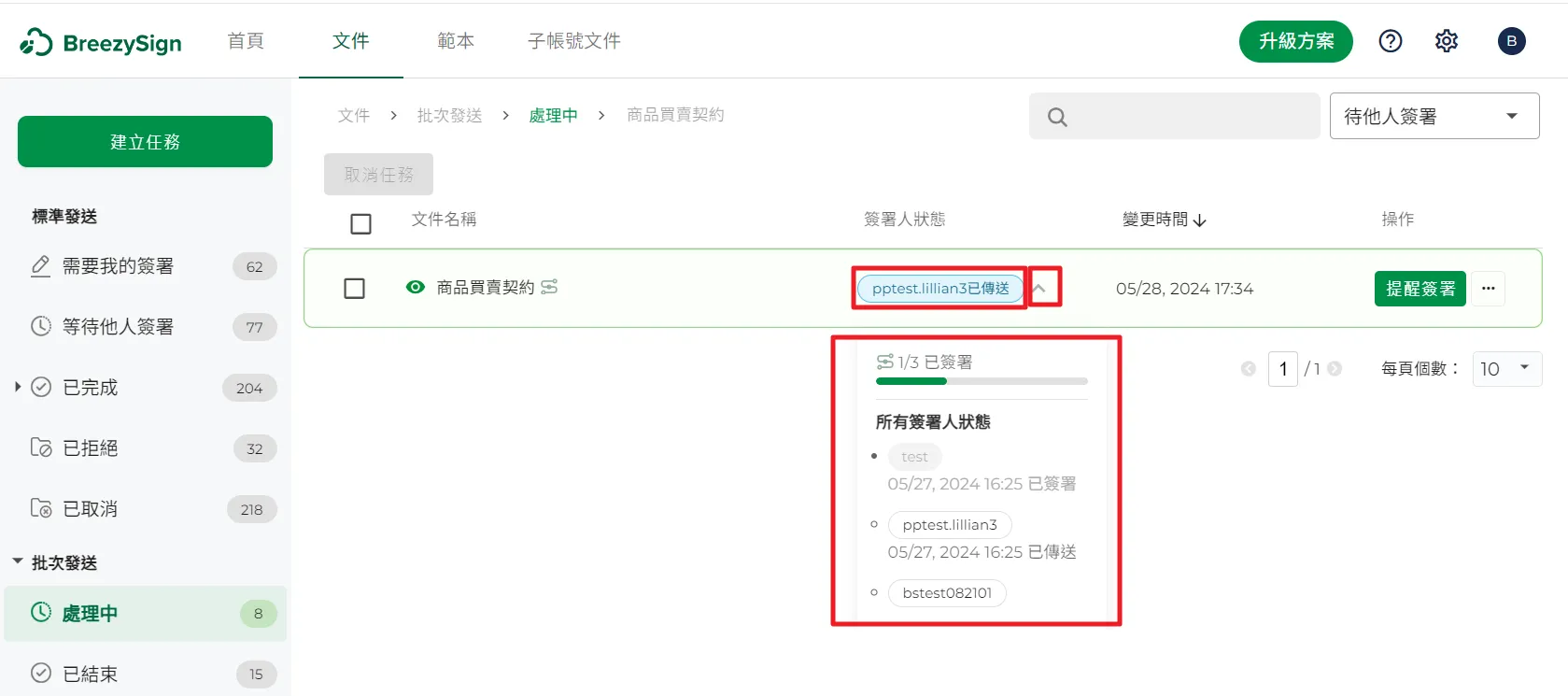Click the BreezySign logo
The width and height of the screenshot is (1568, 696).
click(101, 42)
